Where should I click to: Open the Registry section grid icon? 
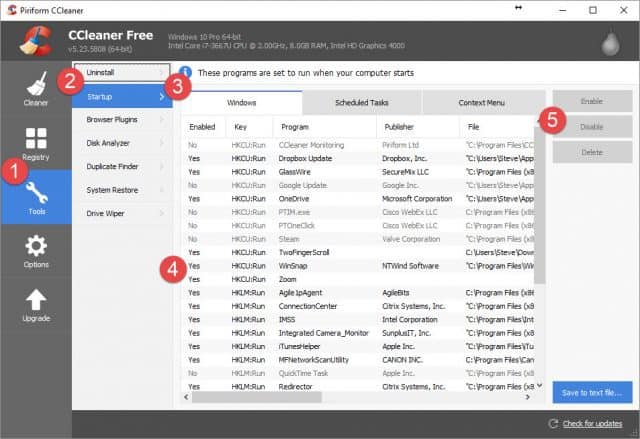tap(36, 138)
